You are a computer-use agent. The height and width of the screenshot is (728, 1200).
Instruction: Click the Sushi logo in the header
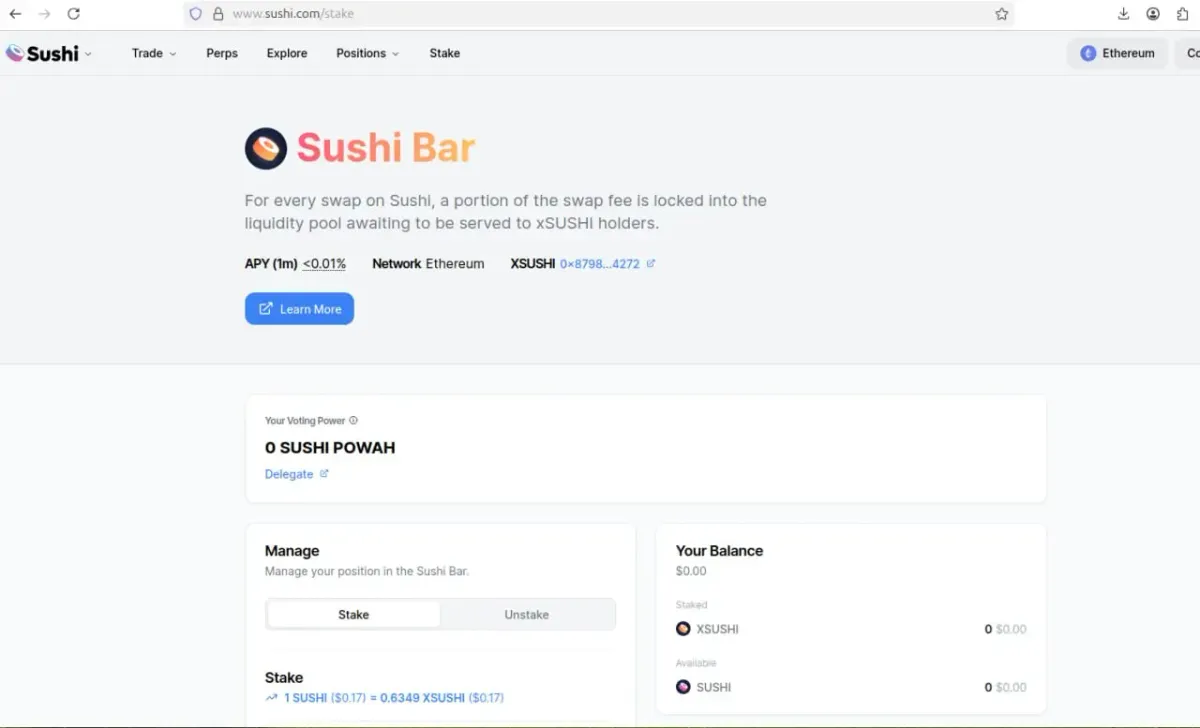tap(42, 53)
